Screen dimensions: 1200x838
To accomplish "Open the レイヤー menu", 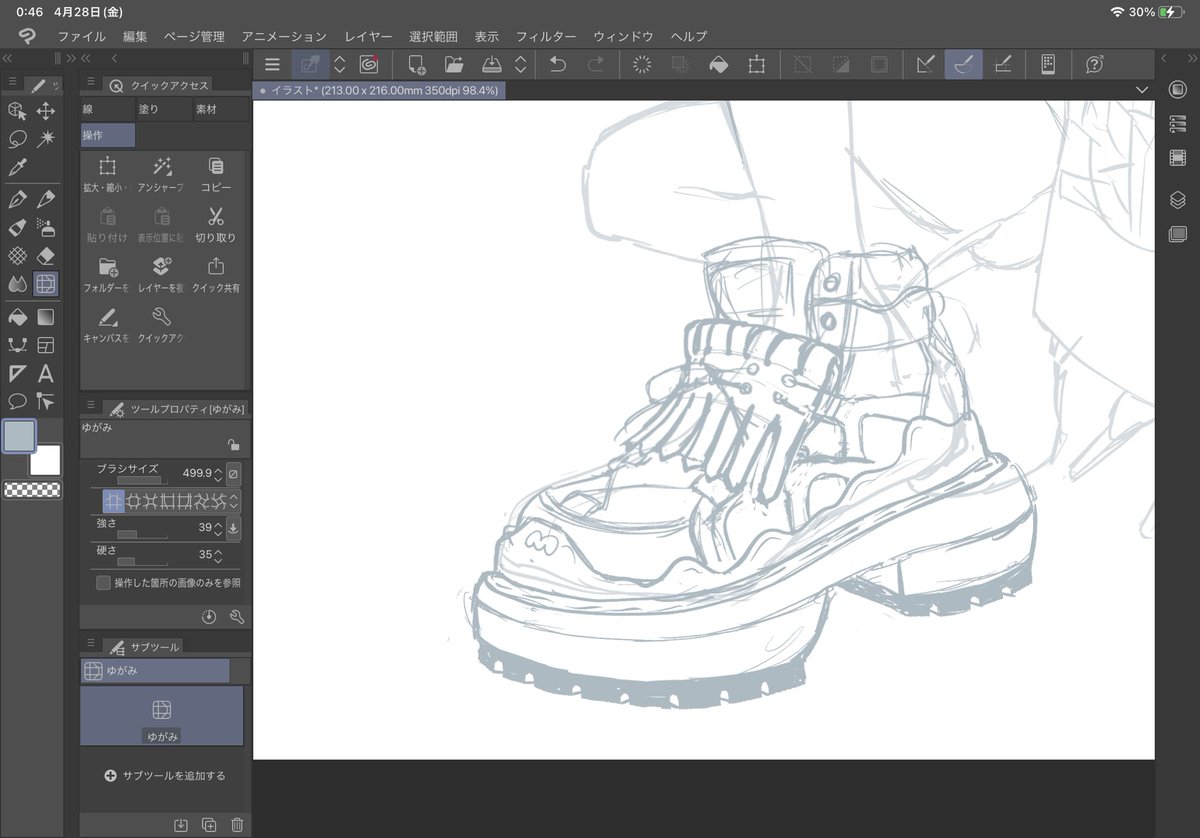I will click(x=368, y=36).
